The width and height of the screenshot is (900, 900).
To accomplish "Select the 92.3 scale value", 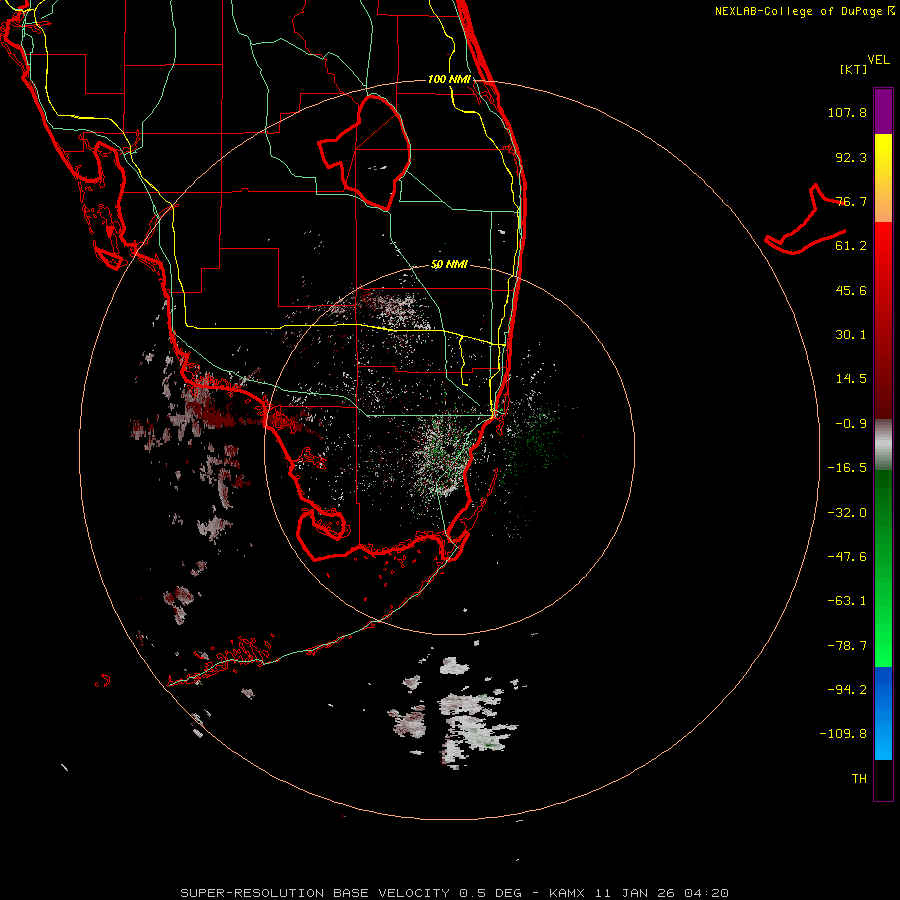I will coord(851,157).
